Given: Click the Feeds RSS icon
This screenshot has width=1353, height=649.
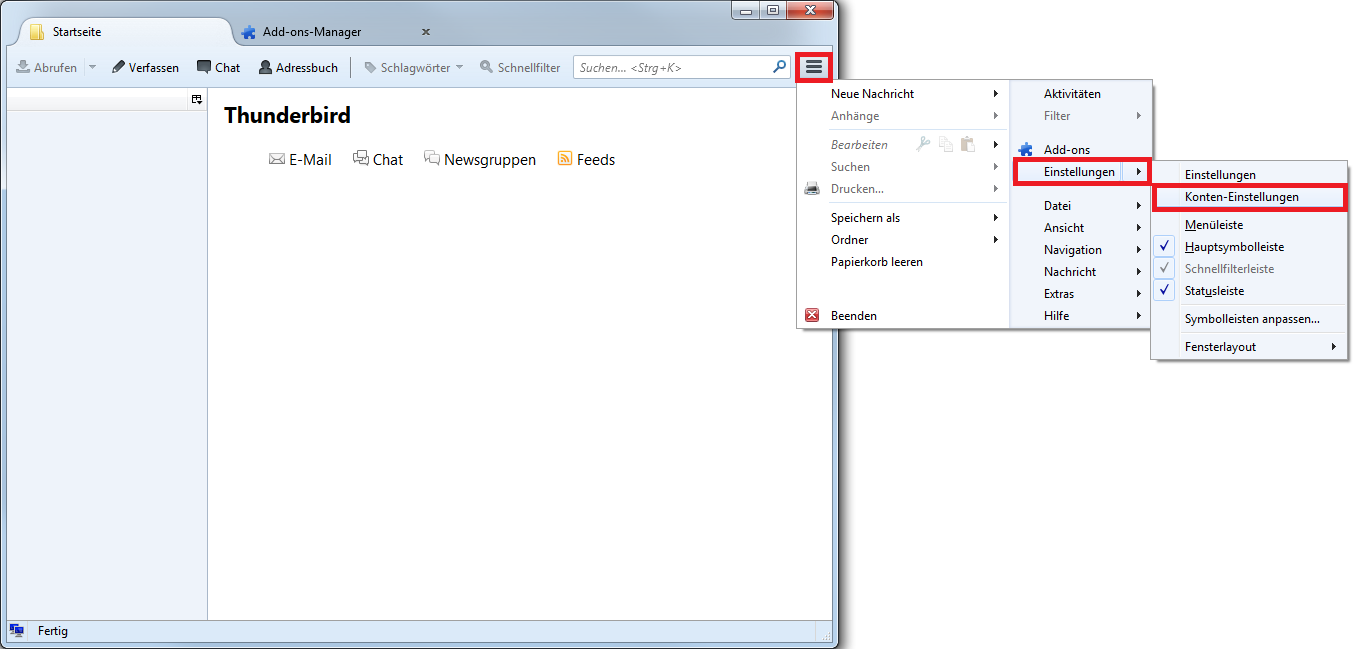Looking at the screenshot, I should coord(565,159).
